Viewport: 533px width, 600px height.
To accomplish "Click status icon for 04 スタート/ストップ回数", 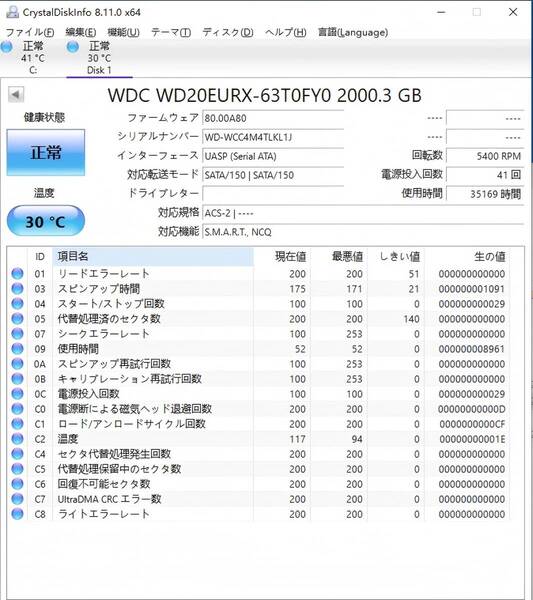I will (17, 303).
